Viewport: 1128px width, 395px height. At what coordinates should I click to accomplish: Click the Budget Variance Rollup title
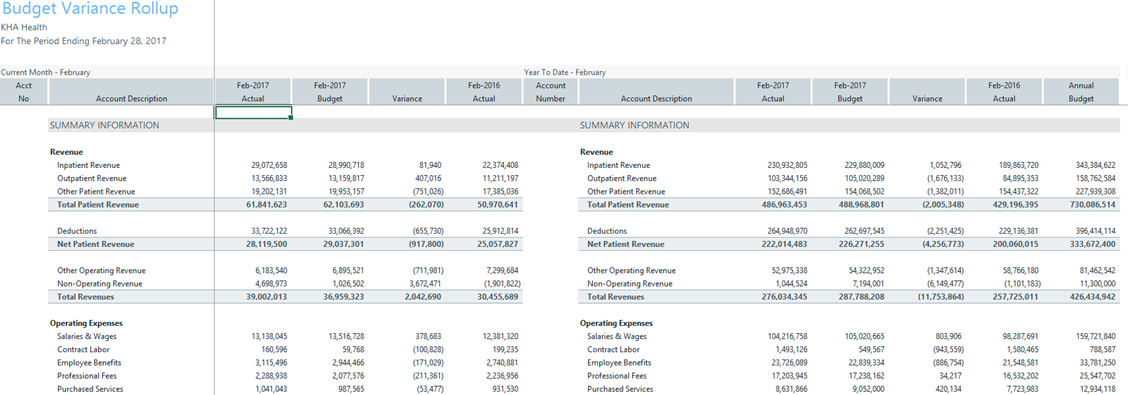pos(91,9)
